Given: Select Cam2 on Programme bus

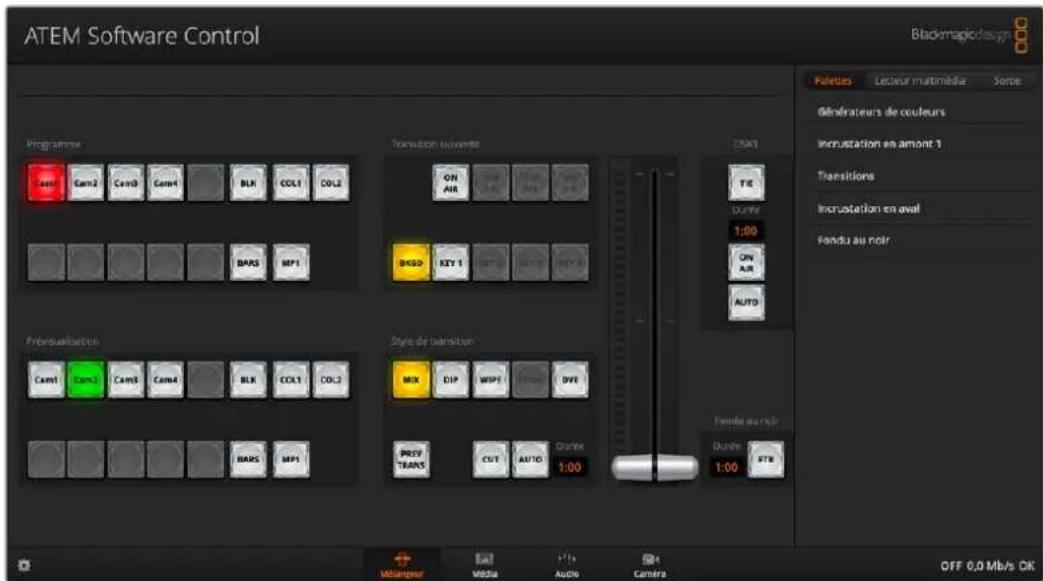Looking at the screenshot, I should pos(86,182).
